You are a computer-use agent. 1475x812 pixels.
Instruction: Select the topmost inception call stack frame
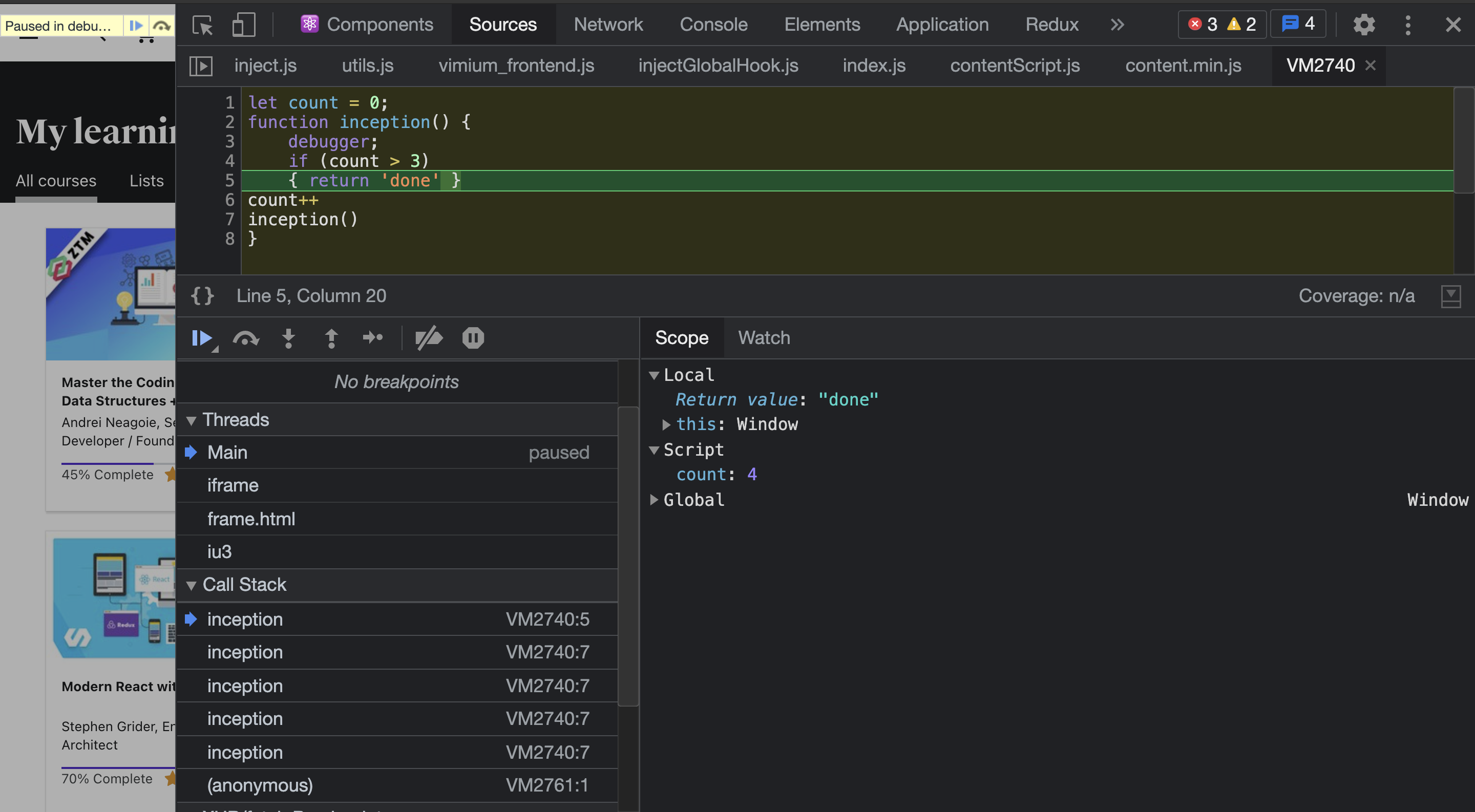(245, 618)
